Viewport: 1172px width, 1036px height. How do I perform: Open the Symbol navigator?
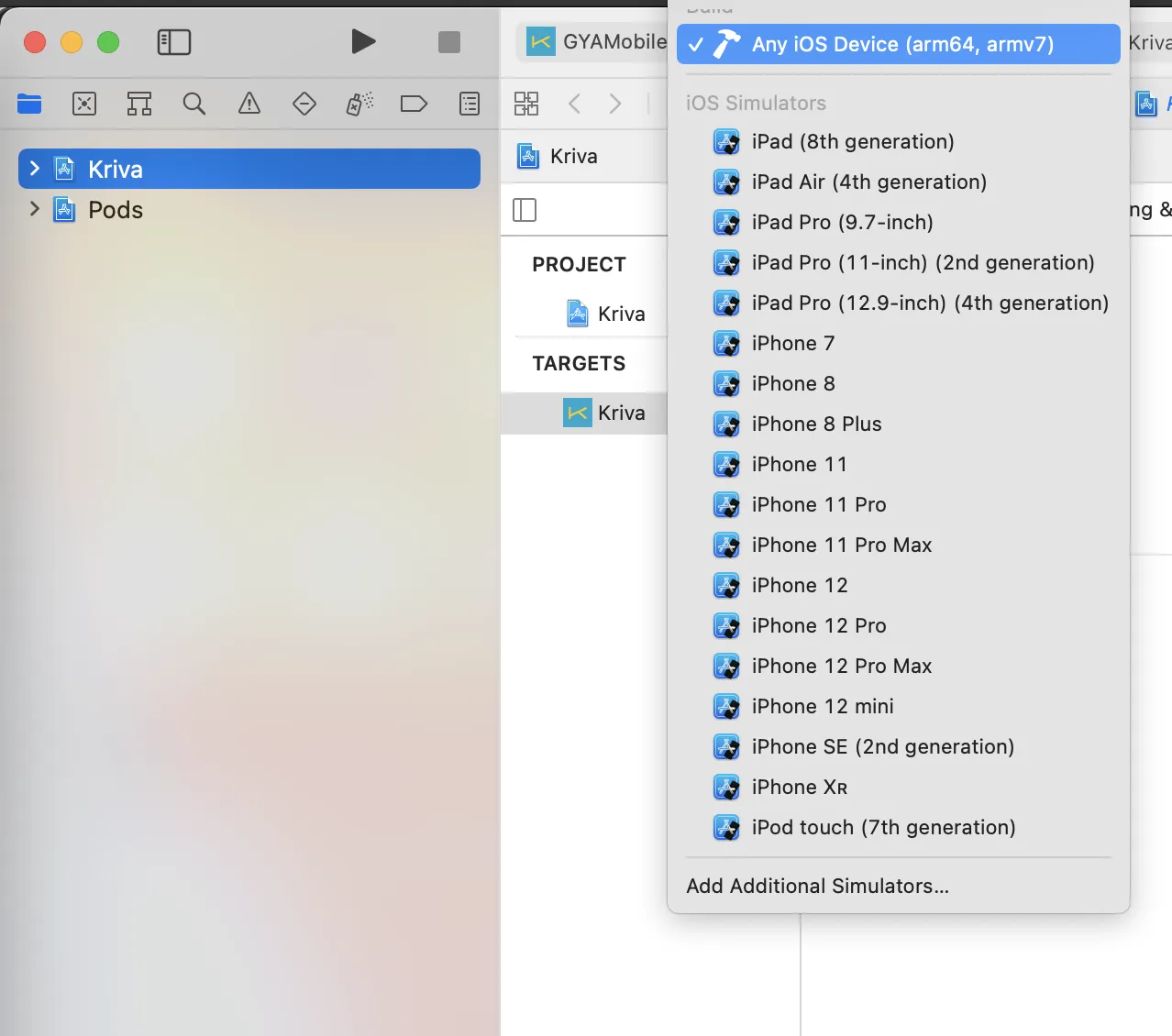point(139,104)
